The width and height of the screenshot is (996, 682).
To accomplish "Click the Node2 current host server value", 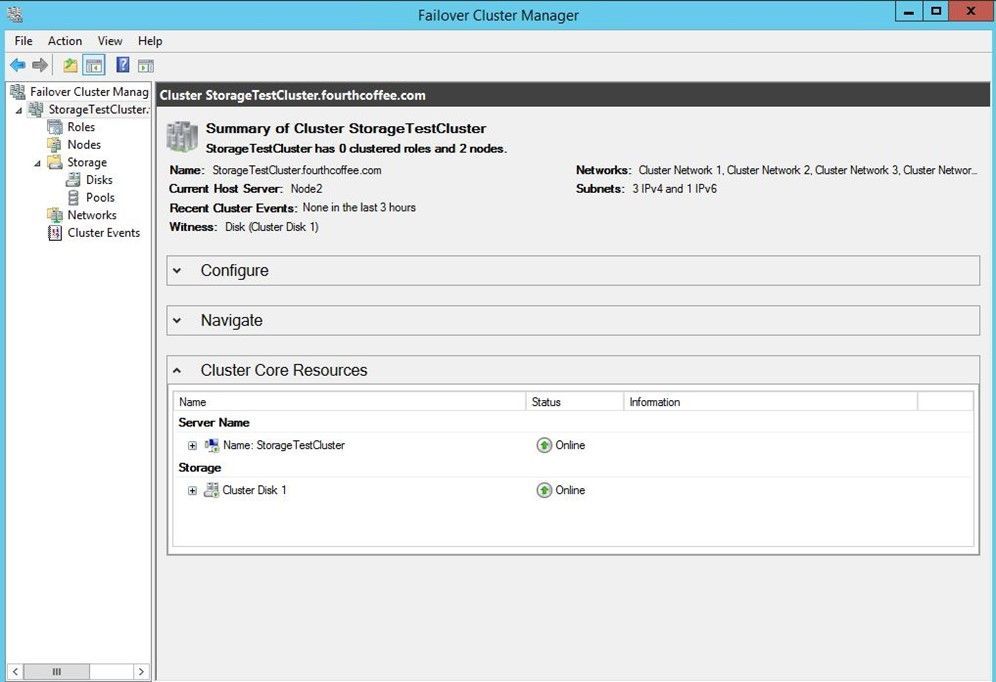I will click(307, 189).
